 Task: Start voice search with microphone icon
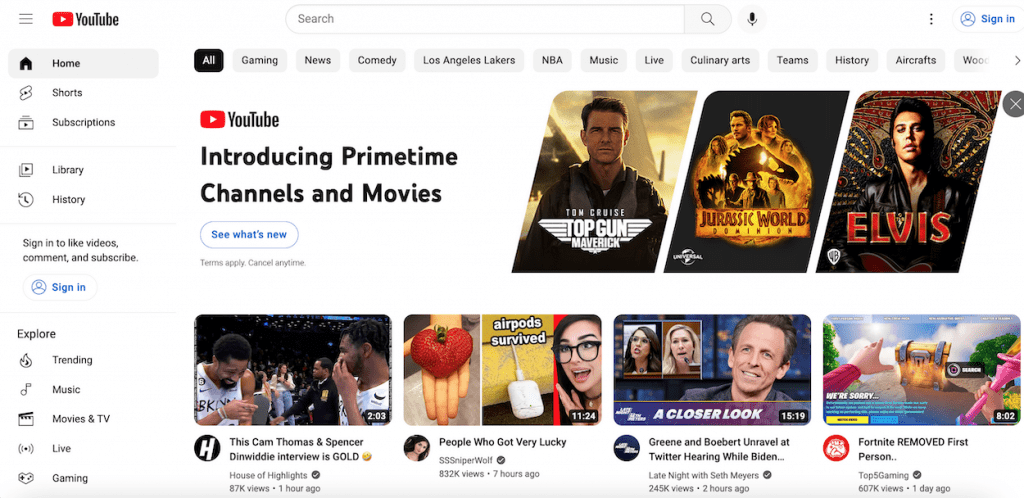coord(752,19)
